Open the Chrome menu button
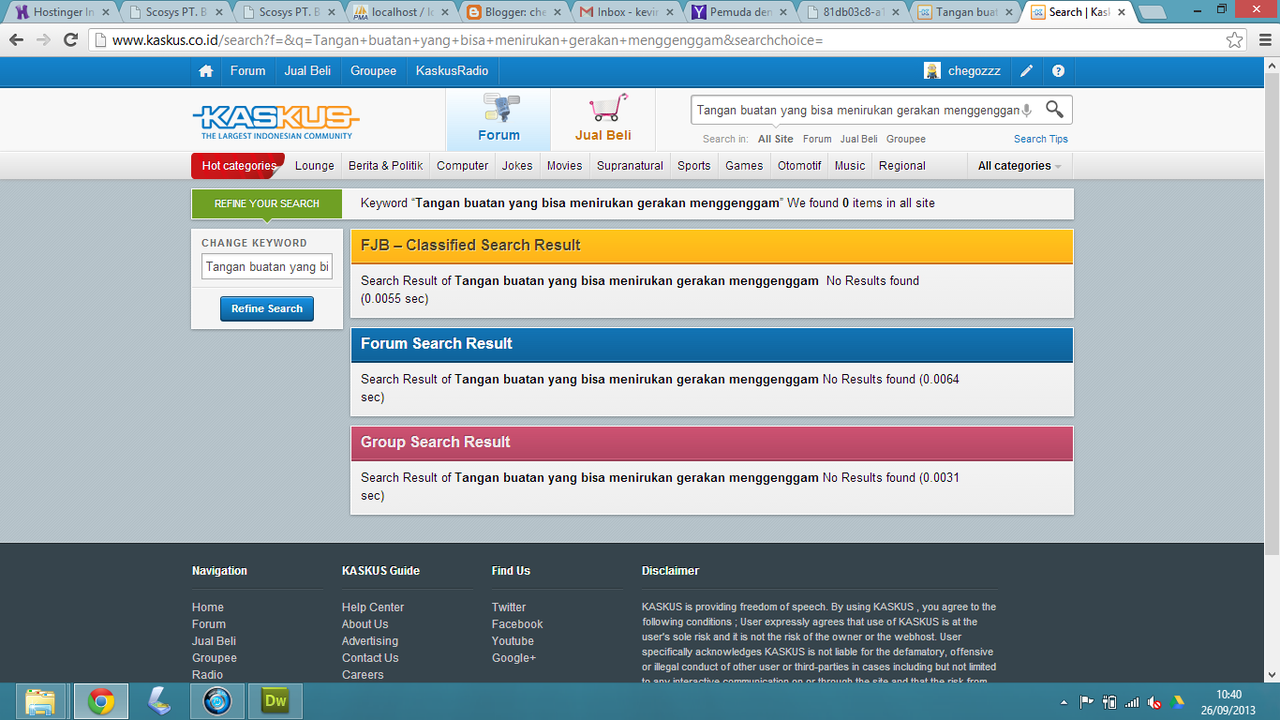 [1264, 40]
